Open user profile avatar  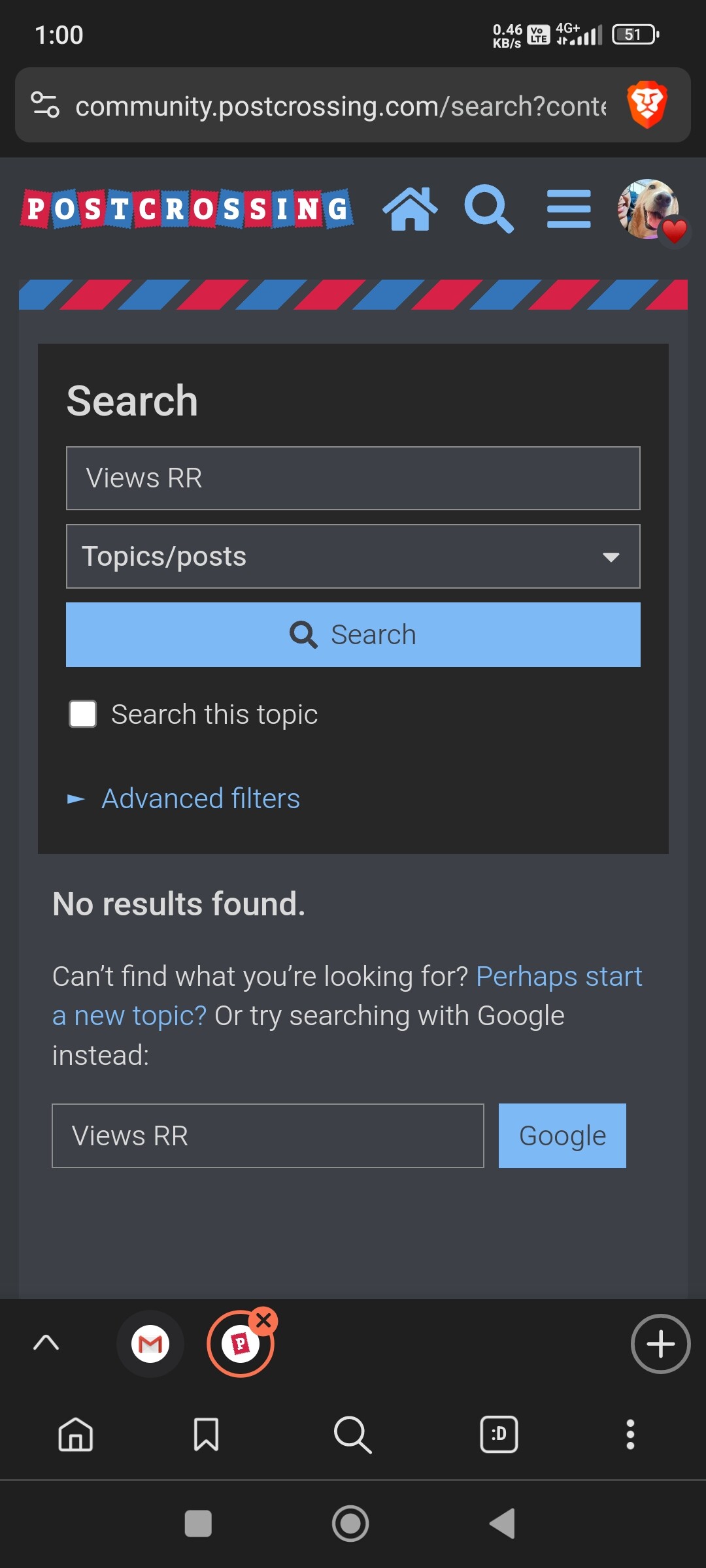coord(648,209)
